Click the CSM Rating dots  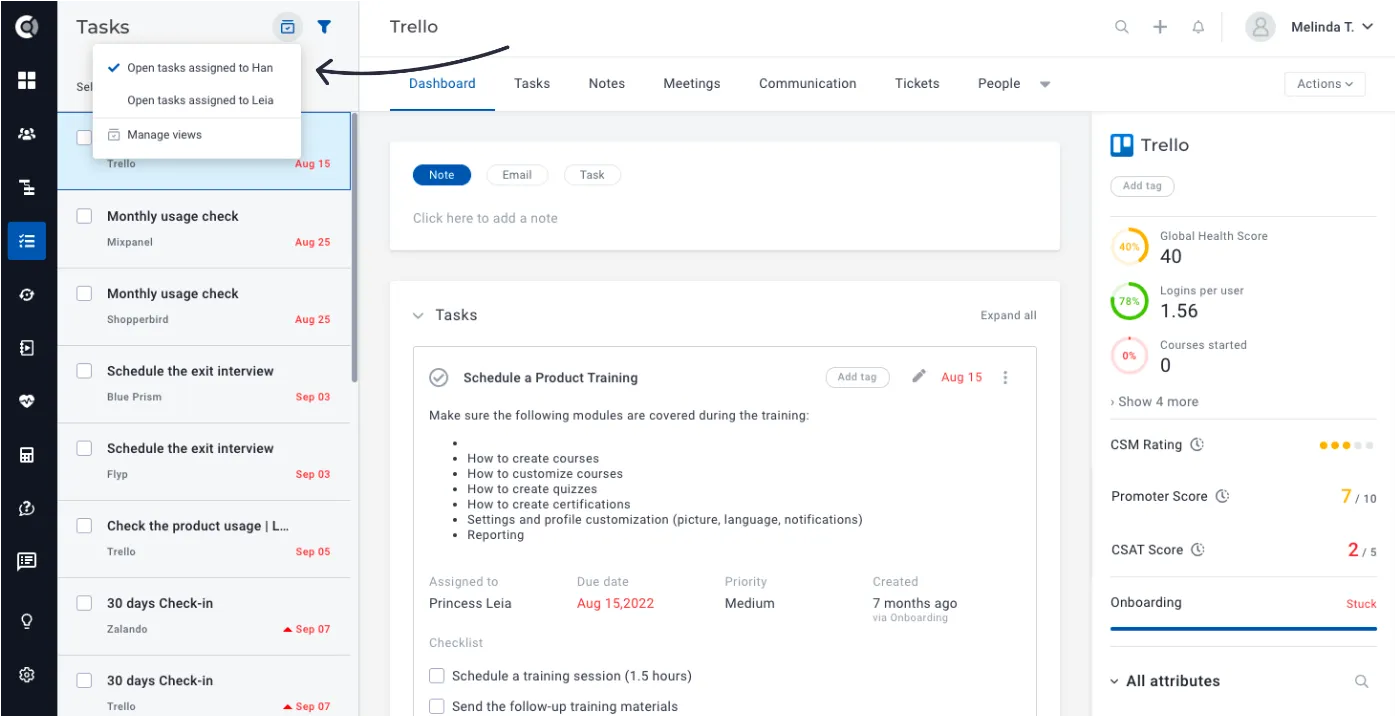[x=1347, y=445]
